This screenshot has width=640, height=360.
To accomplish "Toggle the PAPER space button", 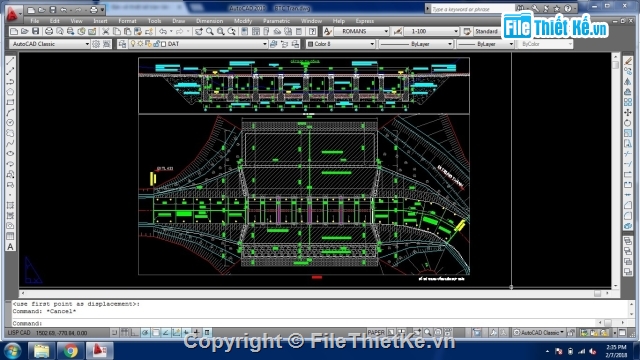I will click(x=376, y=333).
